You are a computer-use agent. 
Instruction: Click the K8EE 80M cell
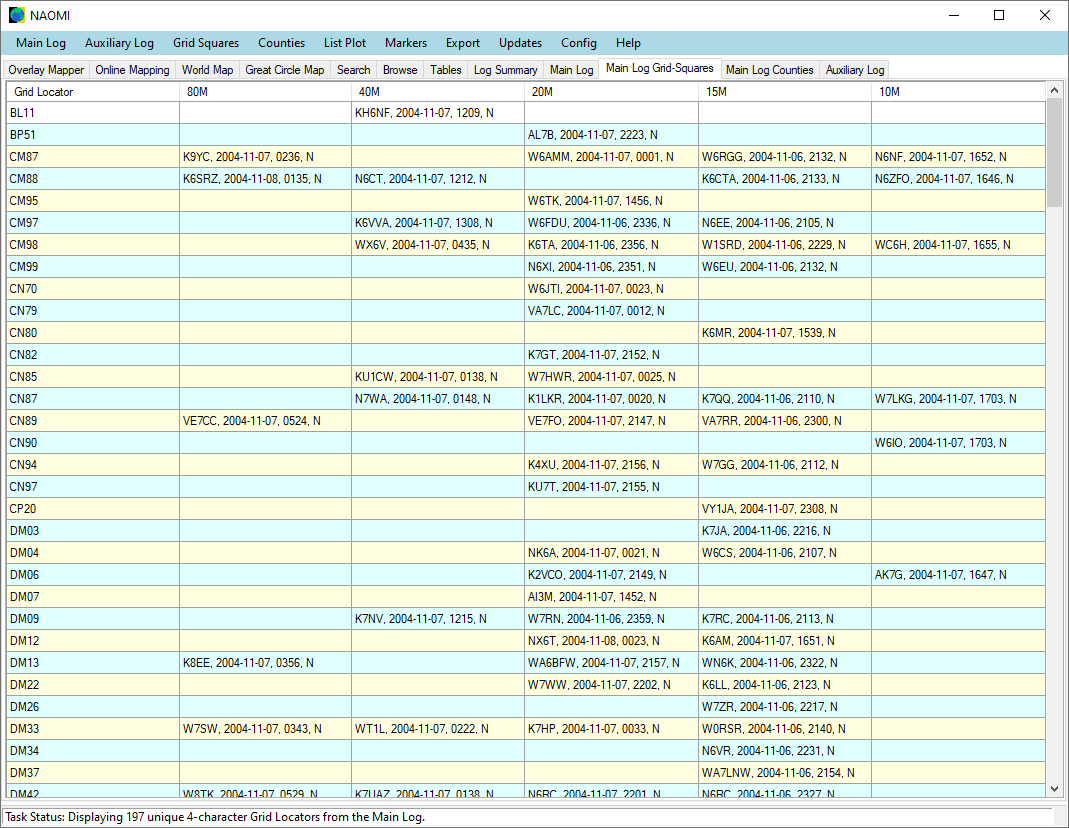coord(266,662)
